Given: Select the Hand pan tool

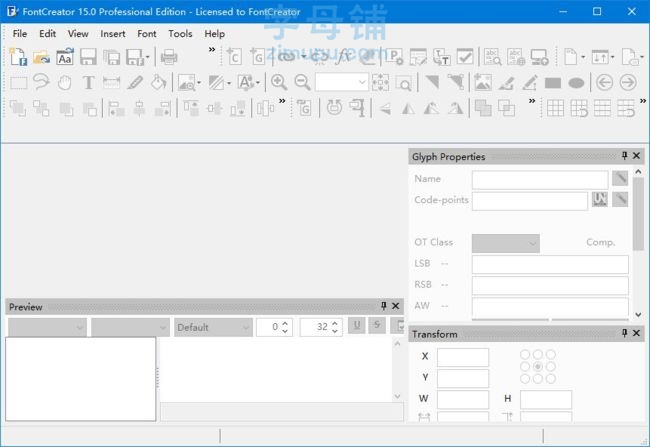Looking at the screenshot, I should click(65, 83).
